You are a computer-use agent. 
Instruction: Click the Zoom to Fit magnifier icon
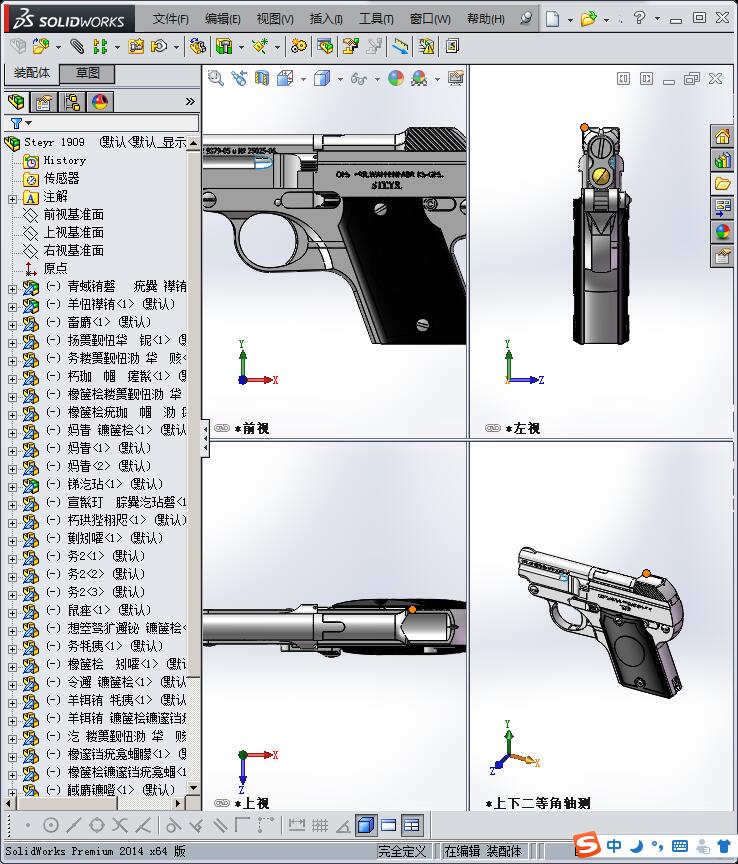click(216, 78)
